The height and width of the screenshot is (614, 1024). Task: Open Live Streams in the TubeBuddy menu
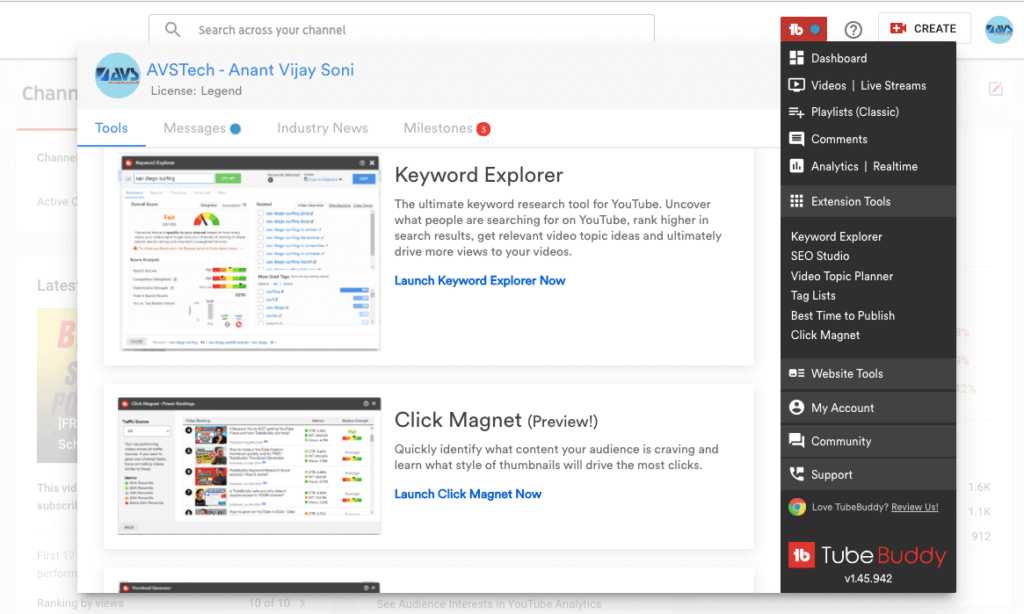(893, 86)
